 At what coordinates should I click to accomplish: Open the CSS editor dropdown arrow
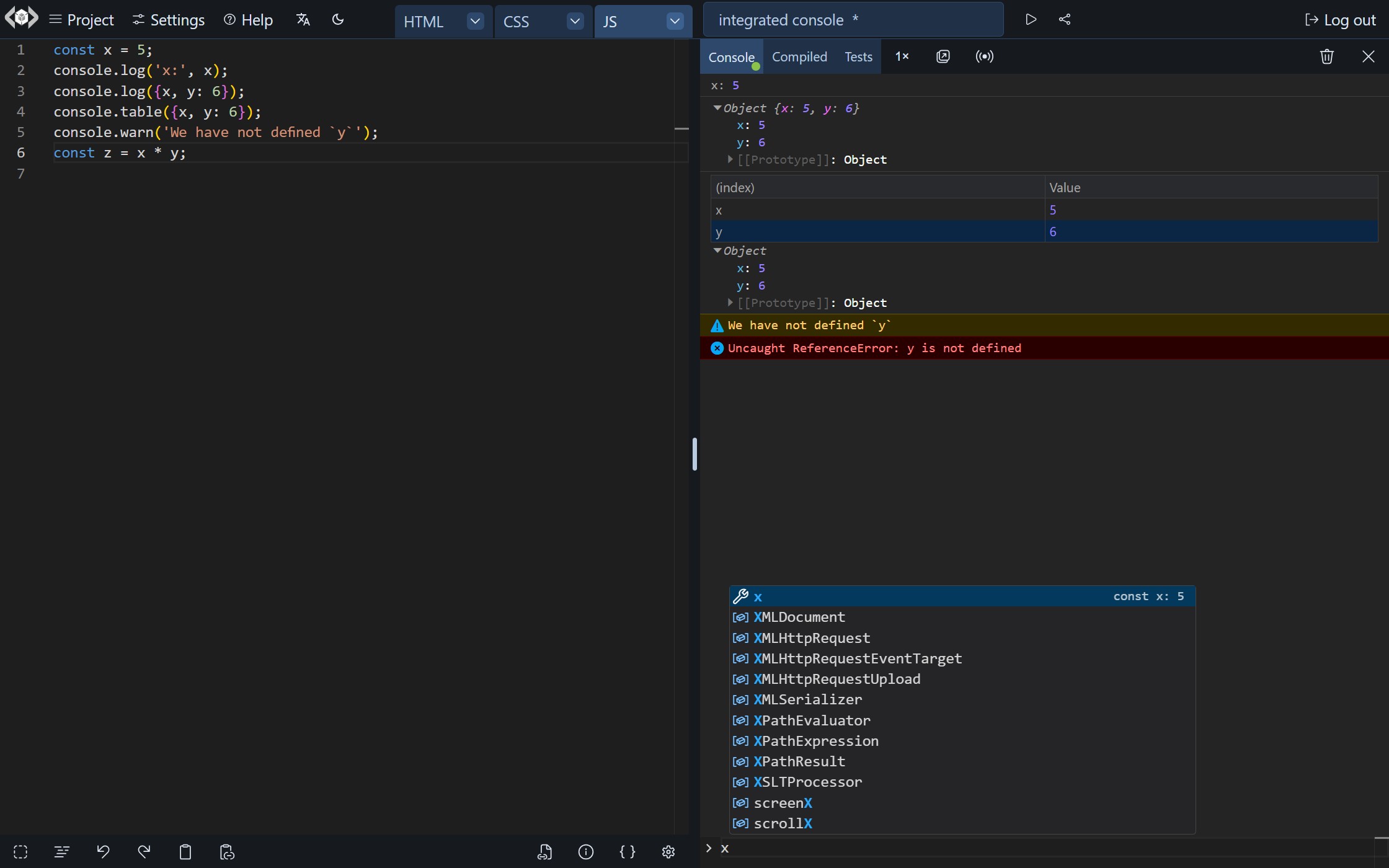pos(575,21)
